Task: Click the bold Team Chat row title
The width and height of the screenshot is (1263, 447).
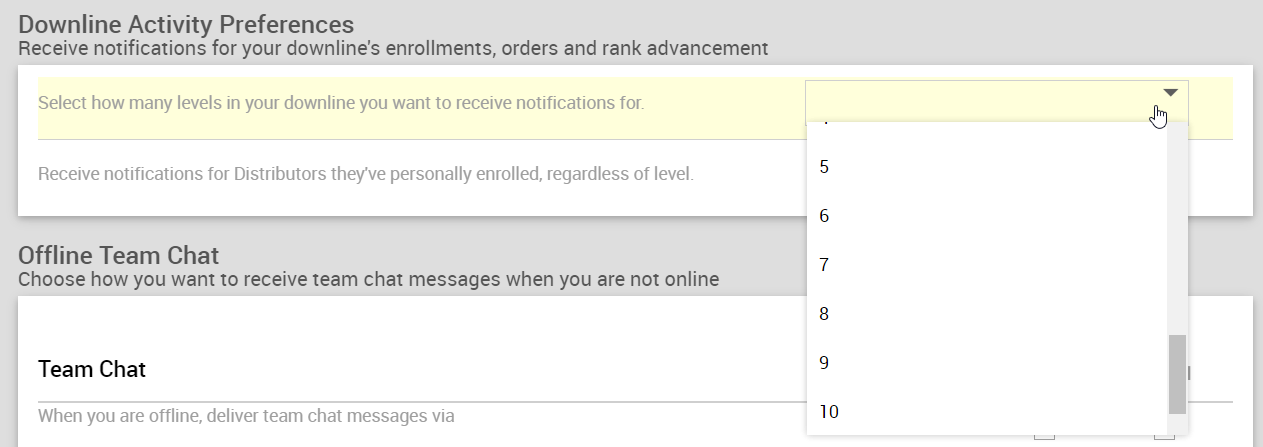Action: coord(92,369)
